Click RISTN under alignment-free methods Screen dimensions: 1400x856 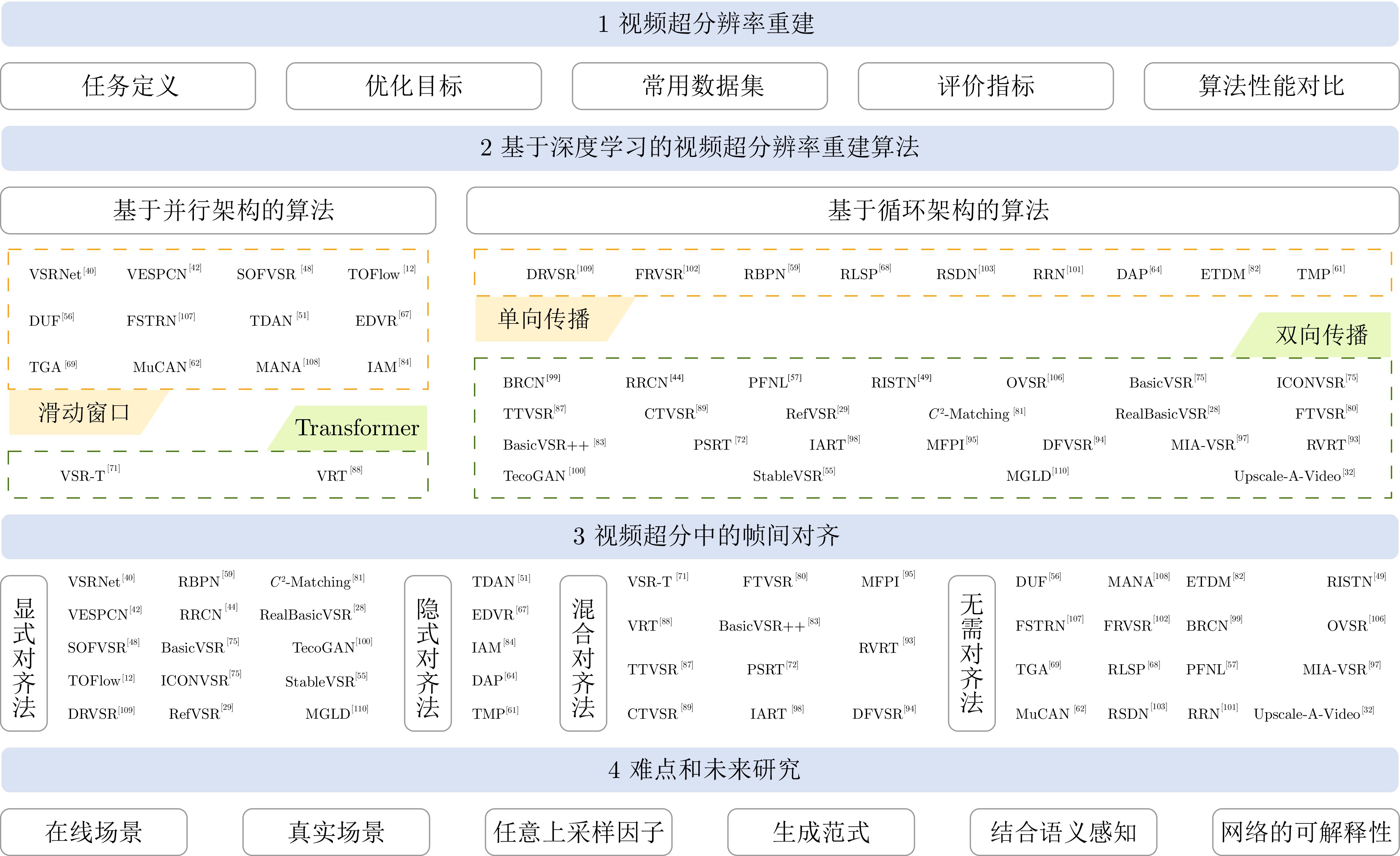click(1356, 581)
